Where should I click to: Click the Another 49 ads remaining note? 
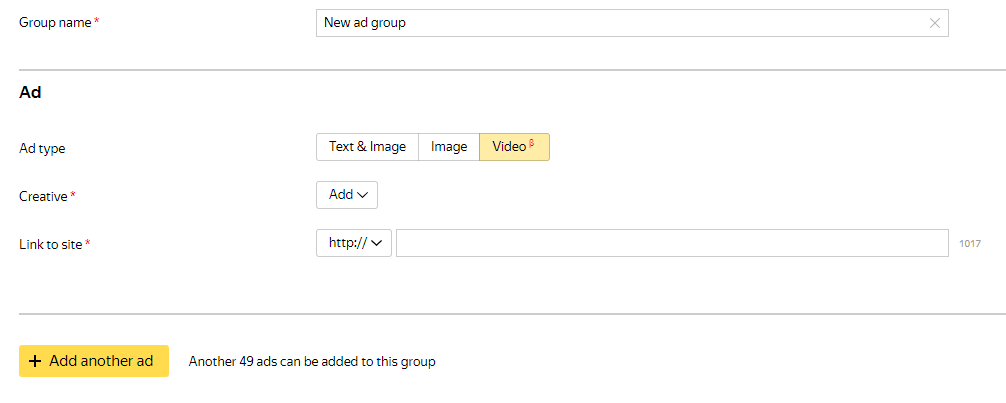click(312, 362)
